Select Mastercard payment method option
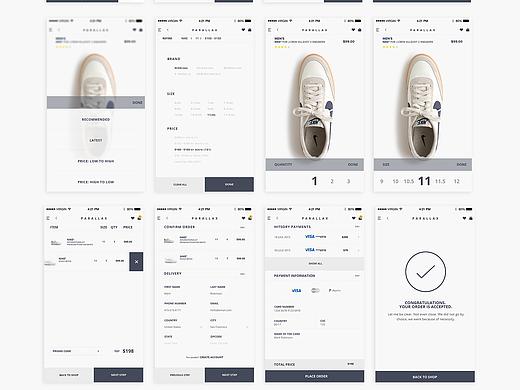The image size is (520, 390). tap(315, 291)
